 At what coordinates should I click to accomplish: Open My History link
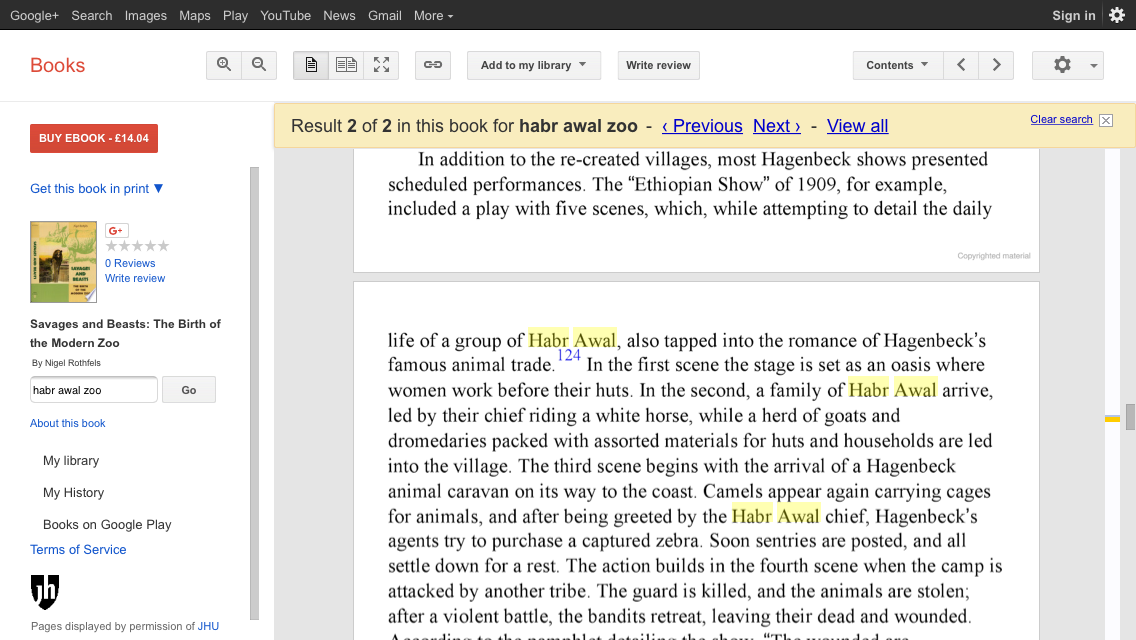click(73, 493)
